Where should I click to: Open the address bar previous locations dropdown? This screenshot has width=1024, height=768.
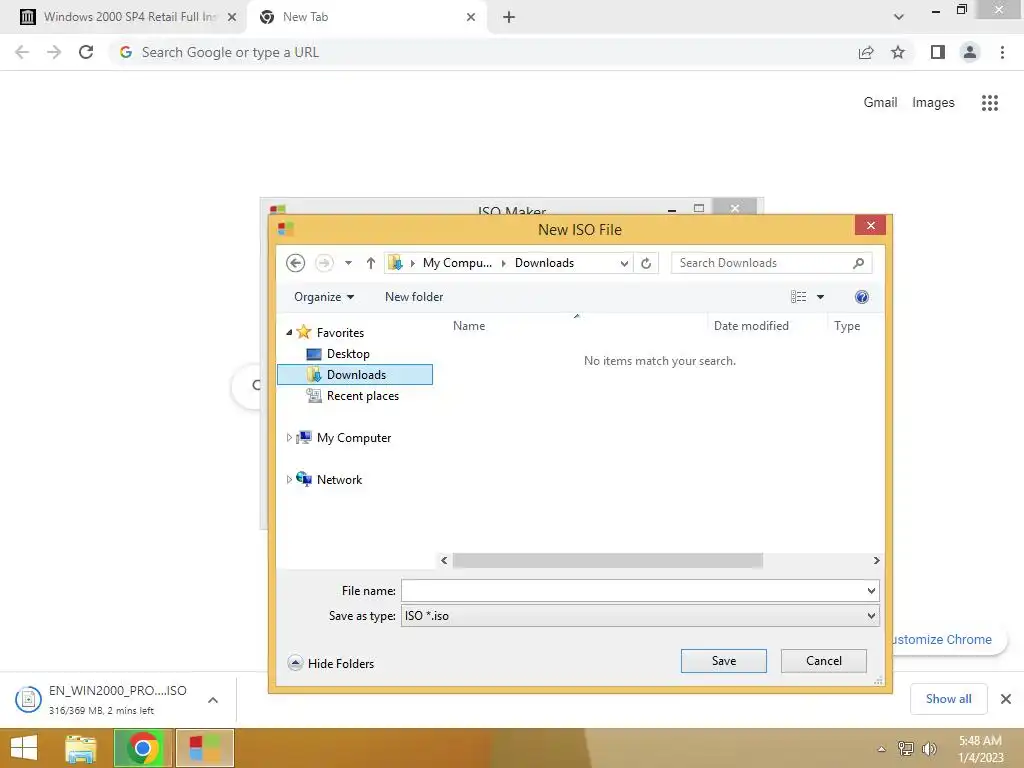click(624, 263)
